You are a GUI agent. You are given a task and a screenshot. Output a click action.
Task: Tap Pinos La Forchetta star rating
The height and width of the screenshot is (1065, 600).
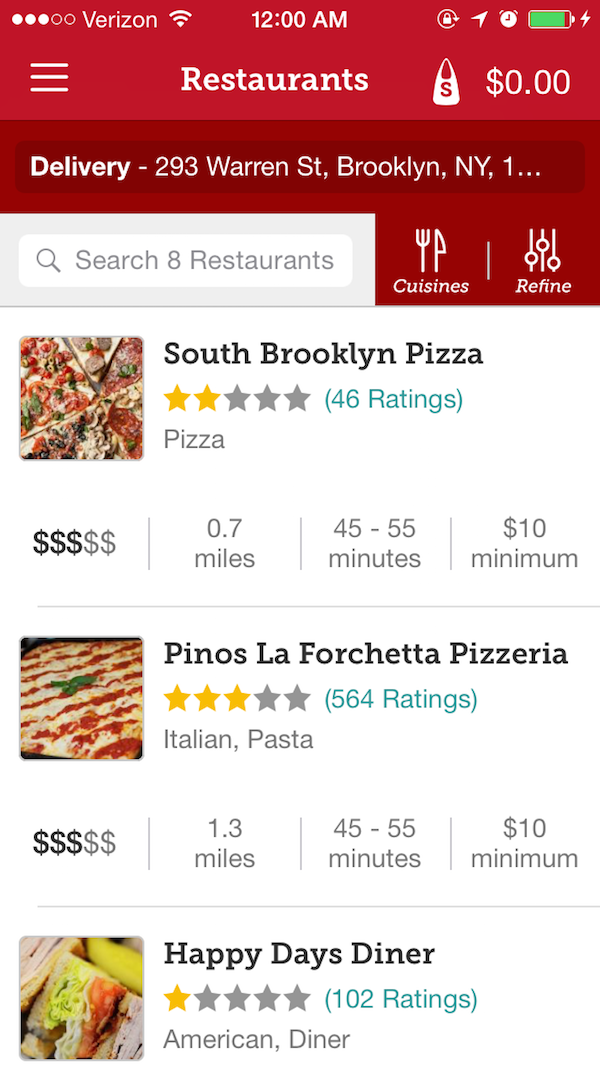pos(237,699)
